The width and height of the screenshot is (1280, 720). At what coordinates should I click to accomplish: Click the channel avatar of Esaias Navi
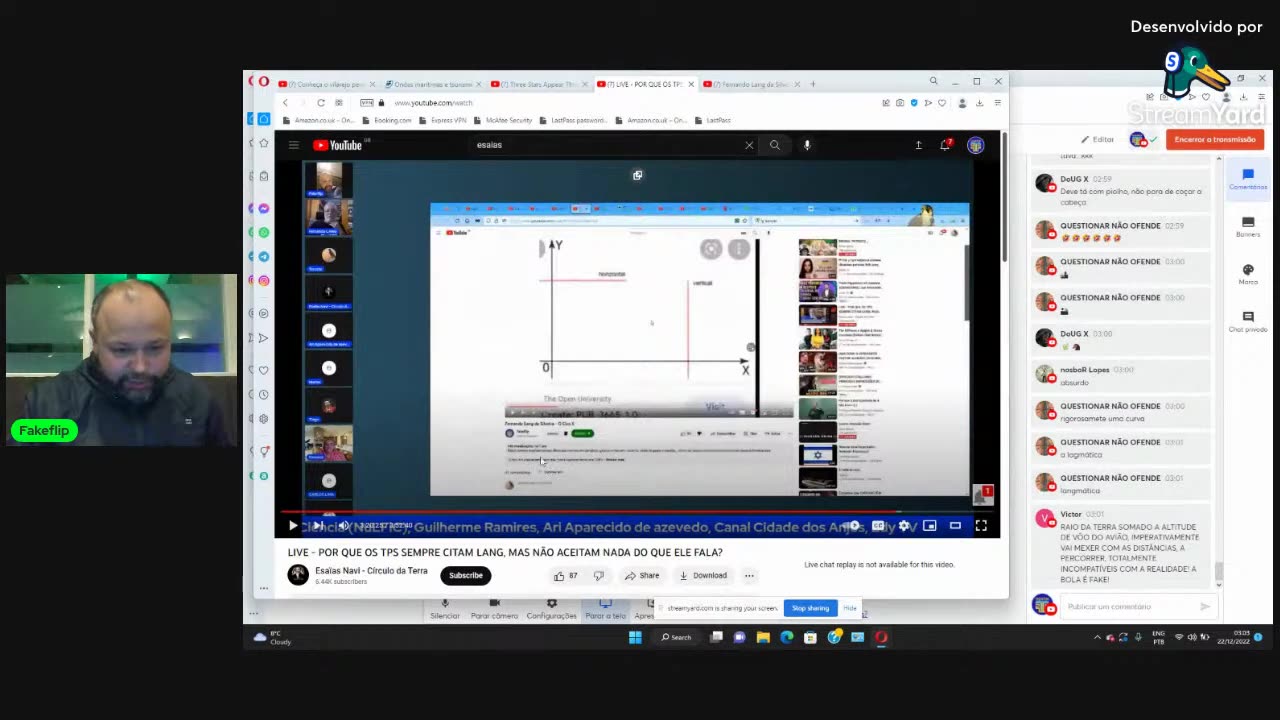pyautogui.click(x=298, y=574)
